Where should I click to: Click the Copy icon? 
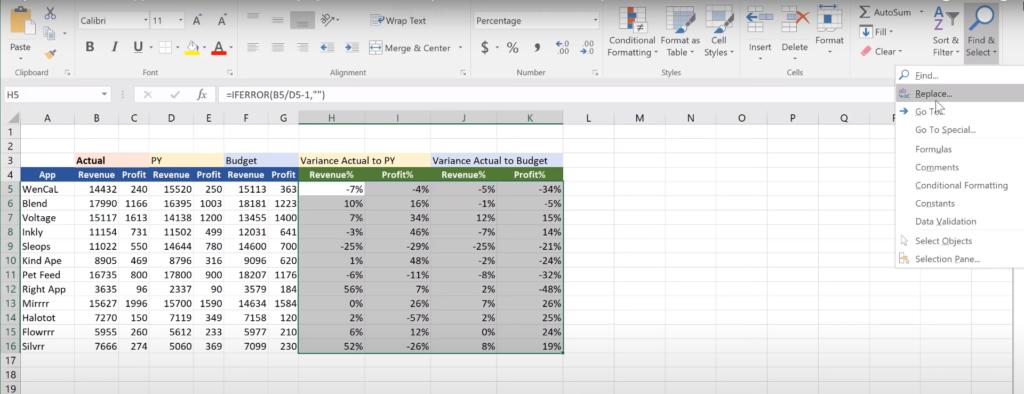tap(49, 33)
